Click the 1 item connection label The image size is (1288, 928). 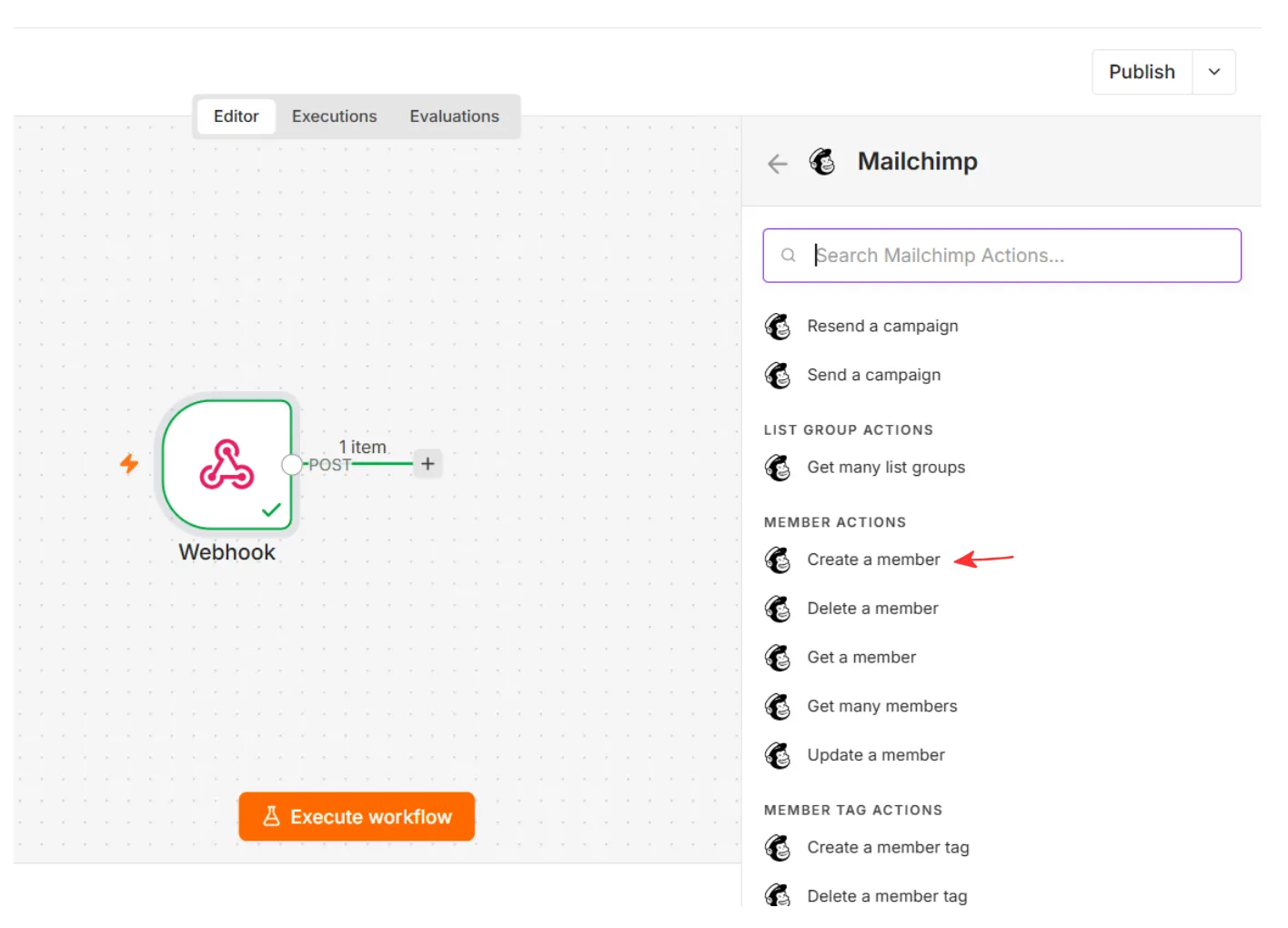363,447
